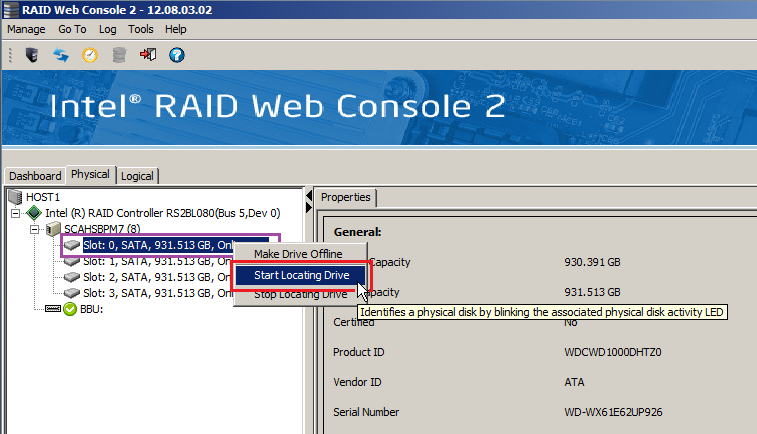Select Slot: 1 SATA drive row
The image size is (757, 434).
tap(157, 262)
